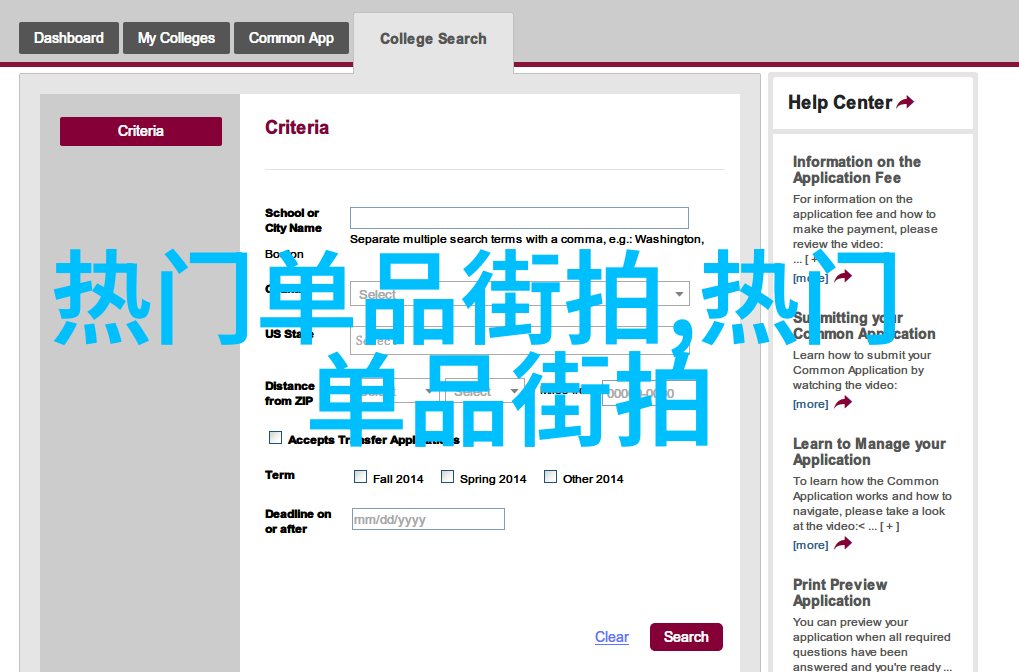The image size is (1019, 672).
Task: Focus the School or City Name field
Action: point(519,218)
